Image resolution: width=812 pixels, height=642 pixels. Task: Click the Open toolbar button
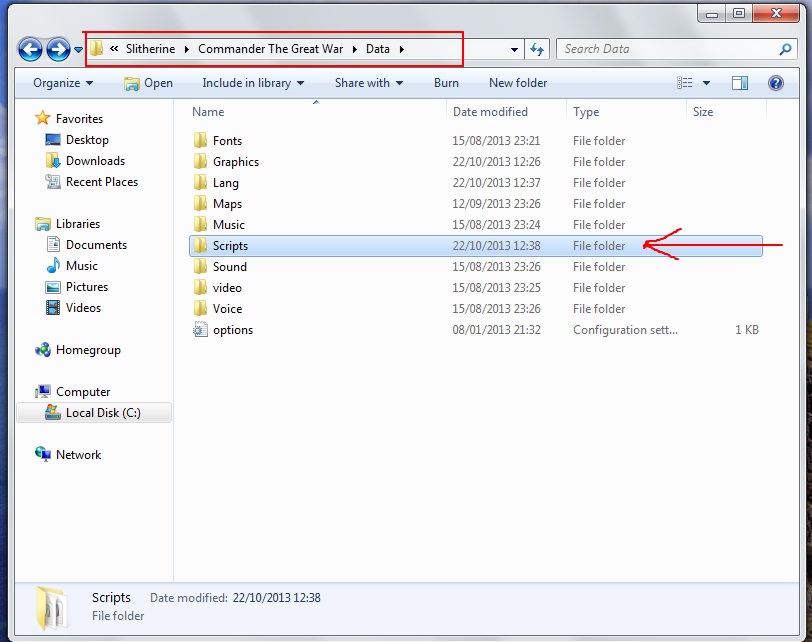point(148,83)
